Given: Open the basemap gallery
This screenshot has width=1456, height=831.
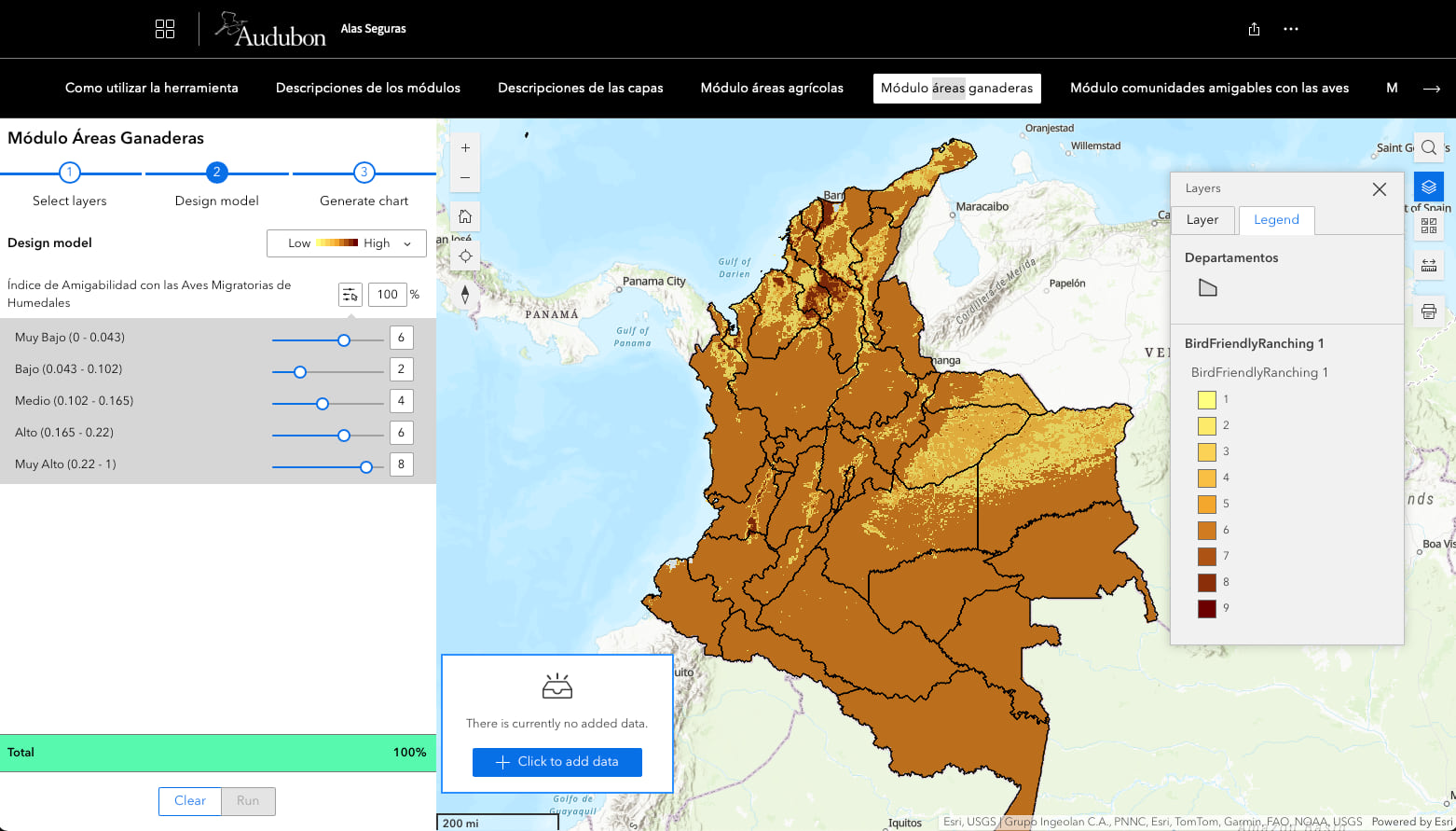Looking at the screenshot, I should click(x=1428, y=225).
